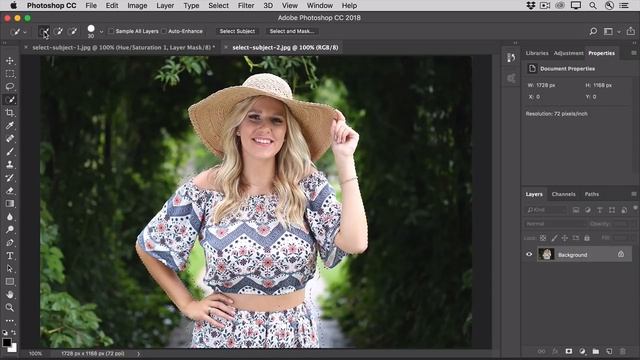Open Edit Toolbar three-dots menu
The height and width of the screenshot is (360, 640).
click(x=10, y=321)
